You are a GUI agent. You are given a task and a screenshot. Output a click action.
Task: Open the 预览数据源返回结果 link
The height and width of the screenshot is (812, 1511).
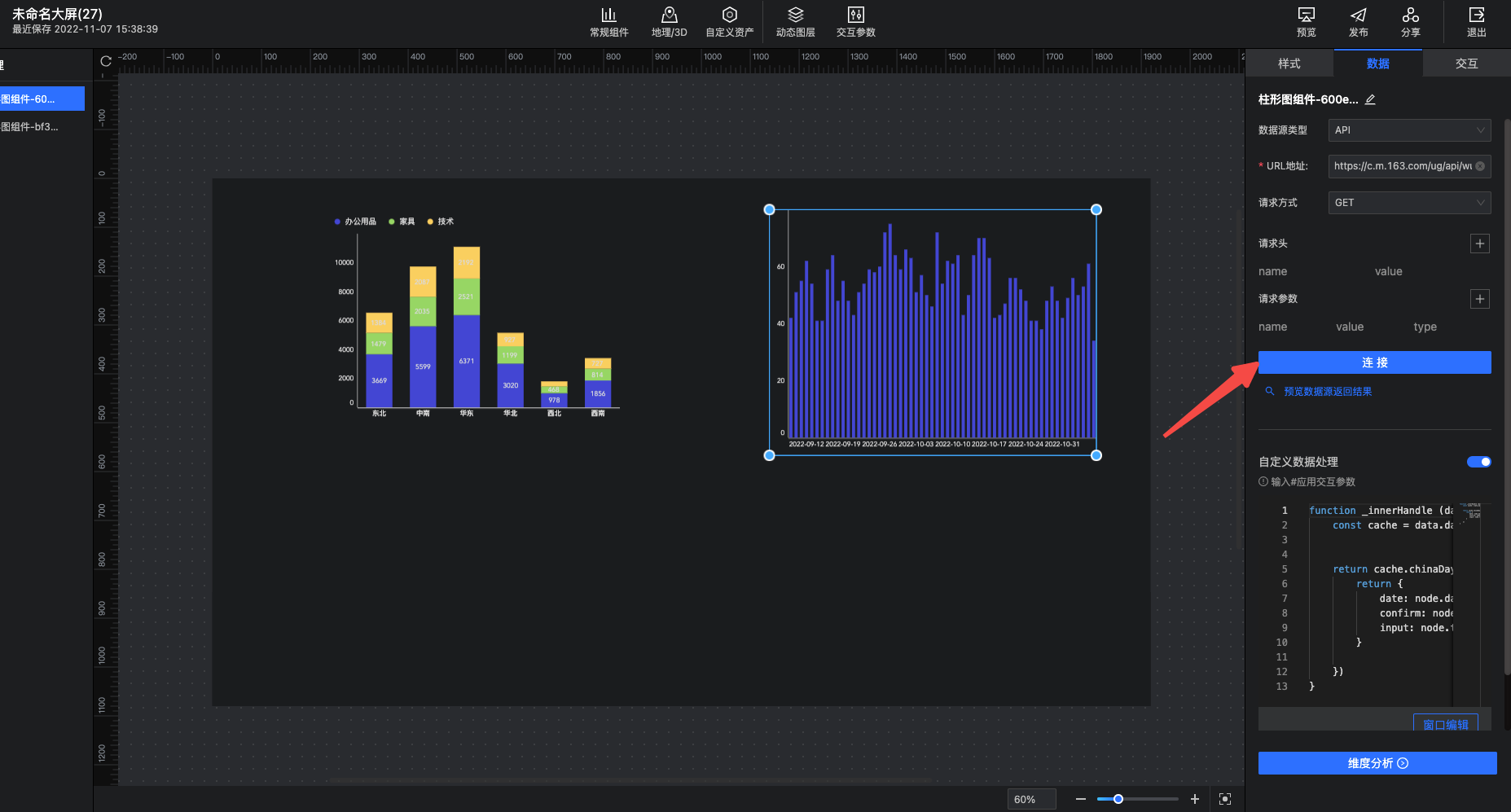pyautogui.click(x=1327, y=392)
